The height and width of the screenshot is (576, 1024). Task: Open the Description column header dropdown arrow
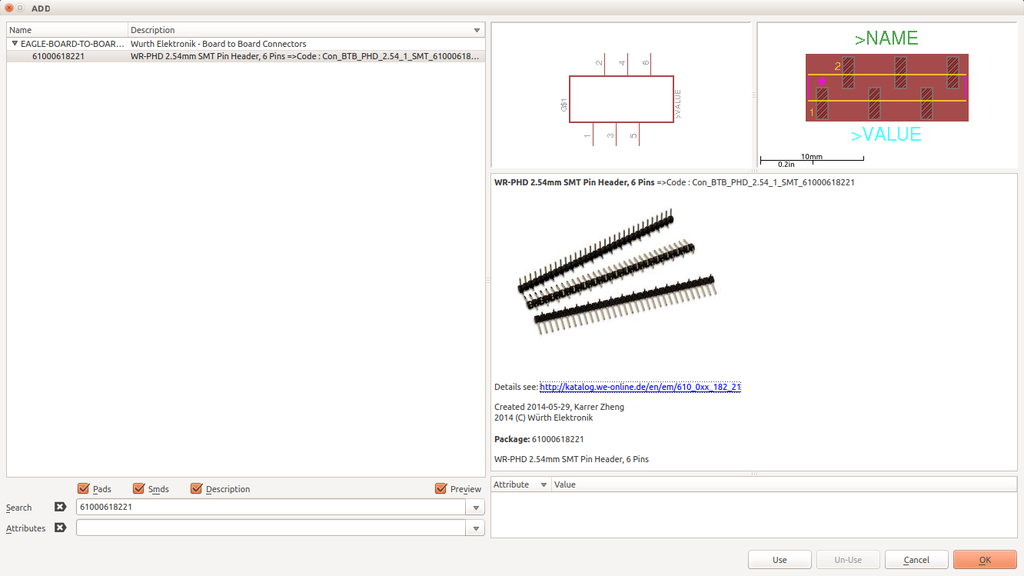coord(477,30)
